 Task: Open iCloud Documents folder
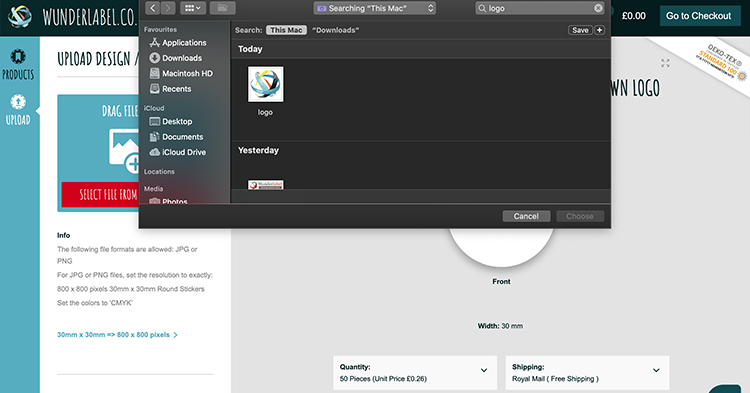176,137
